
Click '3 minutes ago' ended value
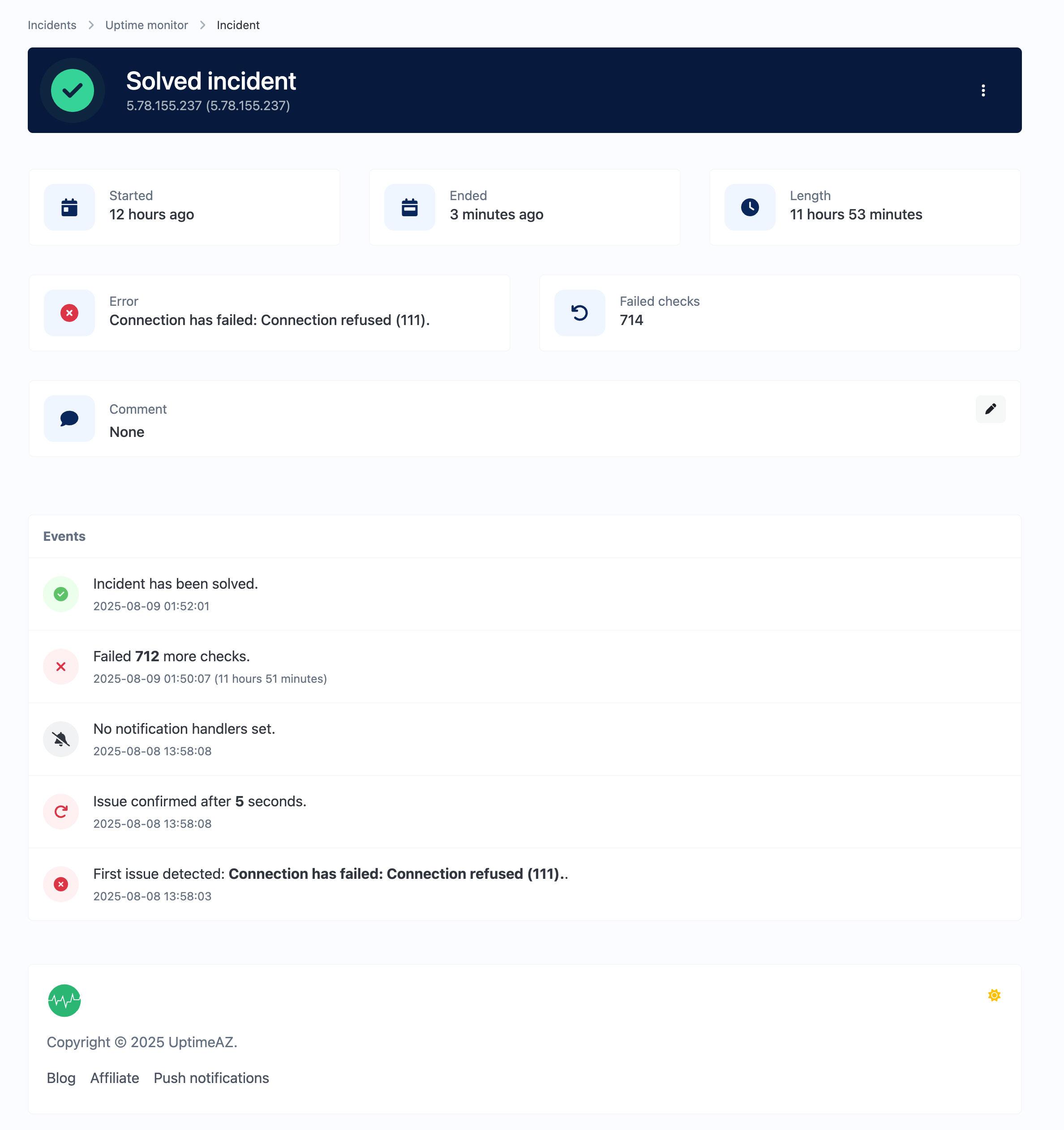pyautogui.click(x=497, y=214)
